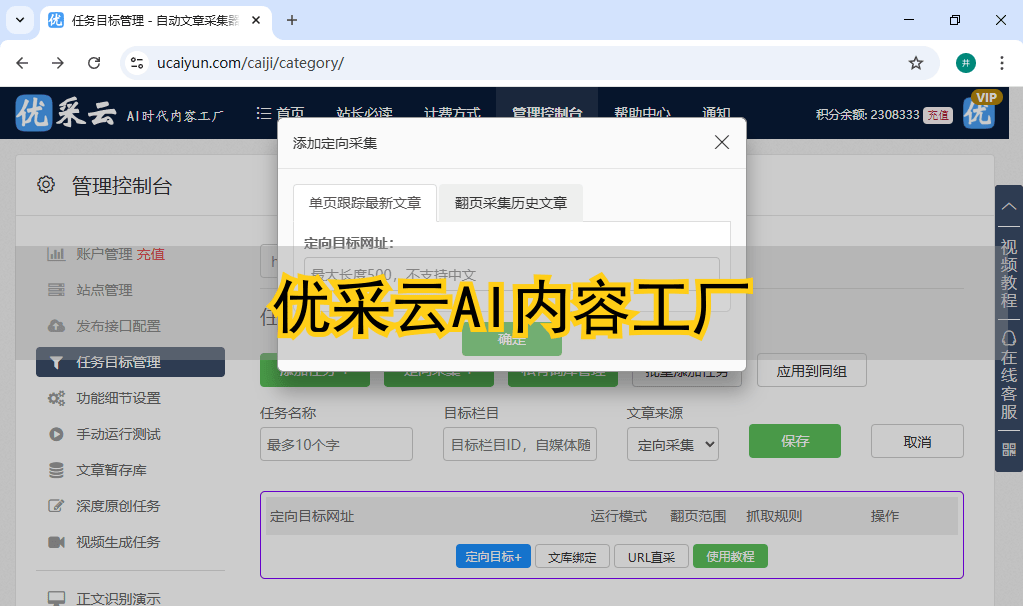Viewport: 1023px width, 606px height.
Task: Open the 文章来源 dropdown
Action: [672, 444]
